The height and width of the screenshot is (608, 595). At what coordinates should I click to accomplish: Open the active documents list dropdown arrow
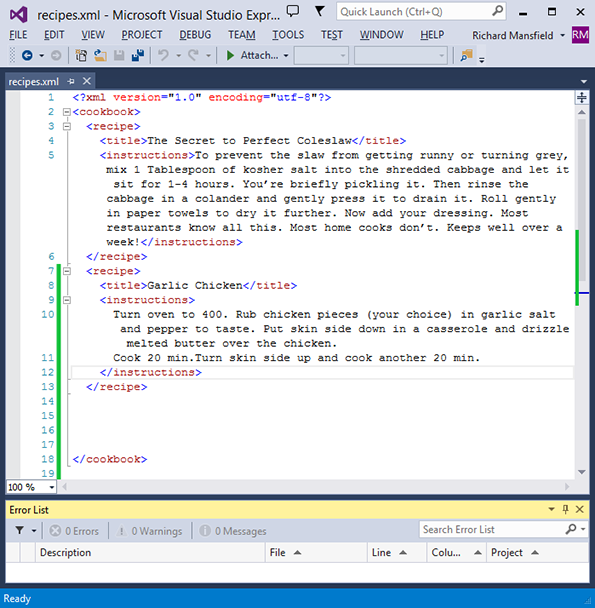pyautogui.click(x=584, y=82)
